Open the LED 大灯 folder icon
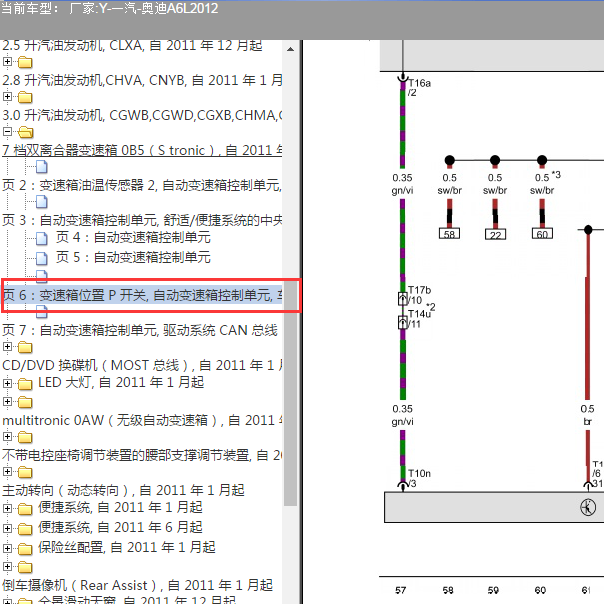604x604 pixels. pos(25,384)
